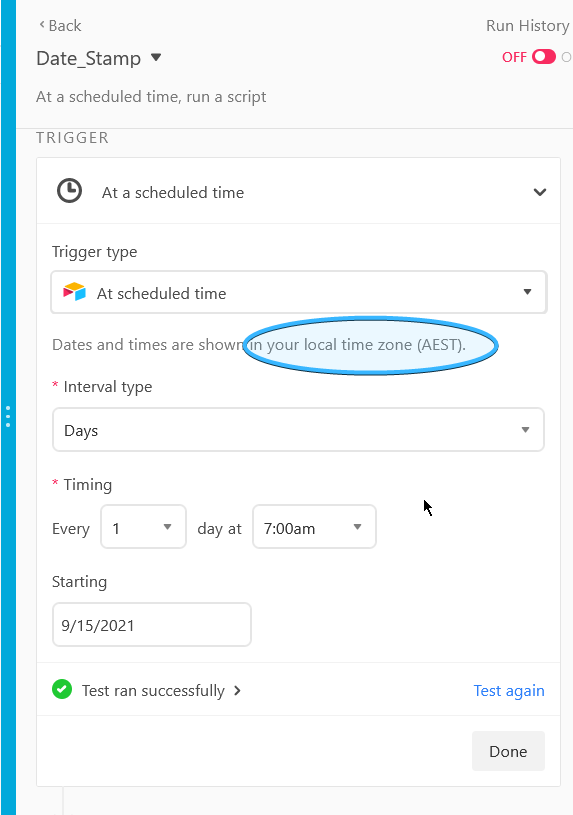The height and width of the screenshot is (815, 573).
Task: Click the Test ran successfully text
Action: click(153, 690)
